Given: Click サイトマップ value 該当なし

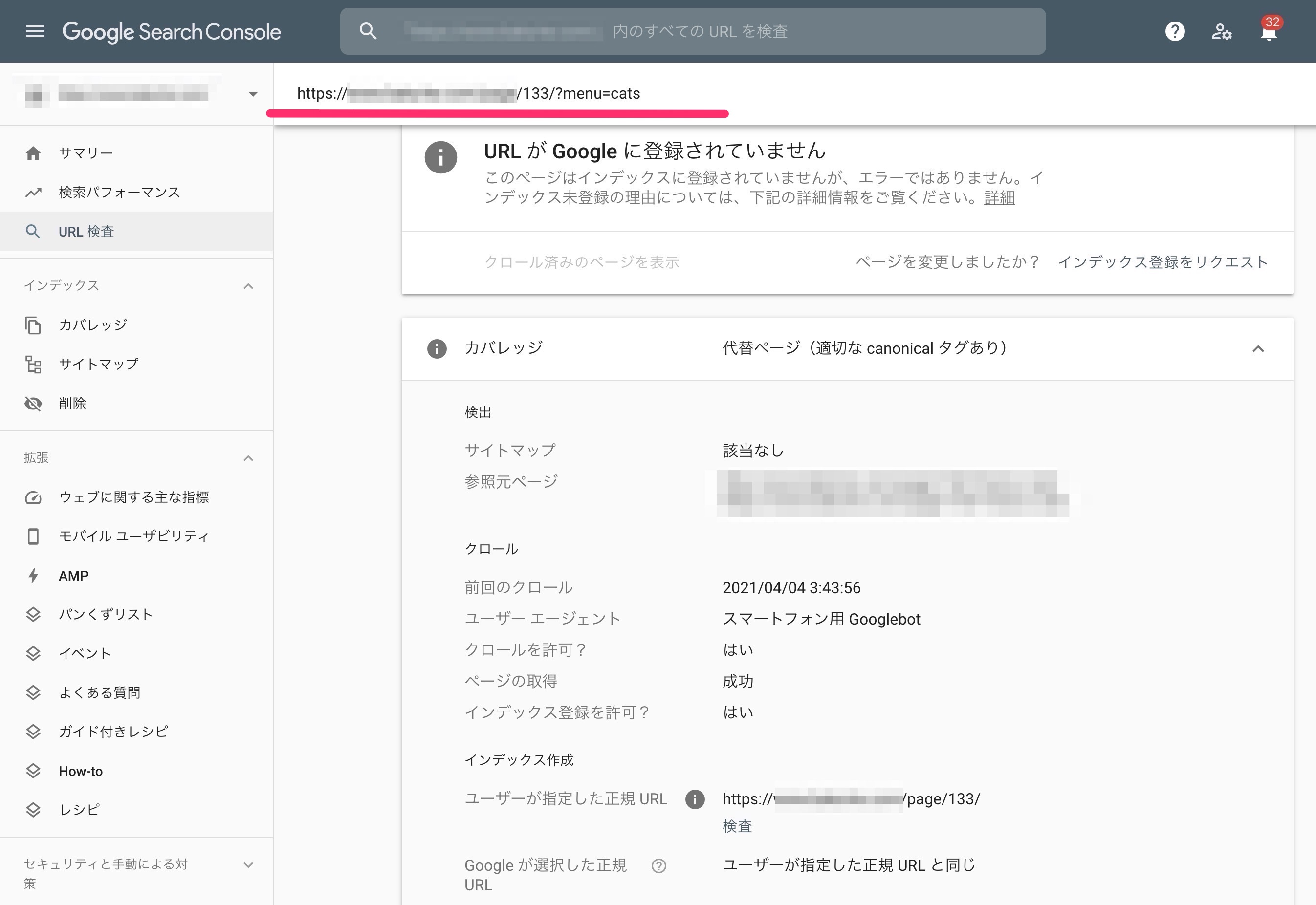Looking at the screenshot, I should pyautogui.click(x=753, y=451).
